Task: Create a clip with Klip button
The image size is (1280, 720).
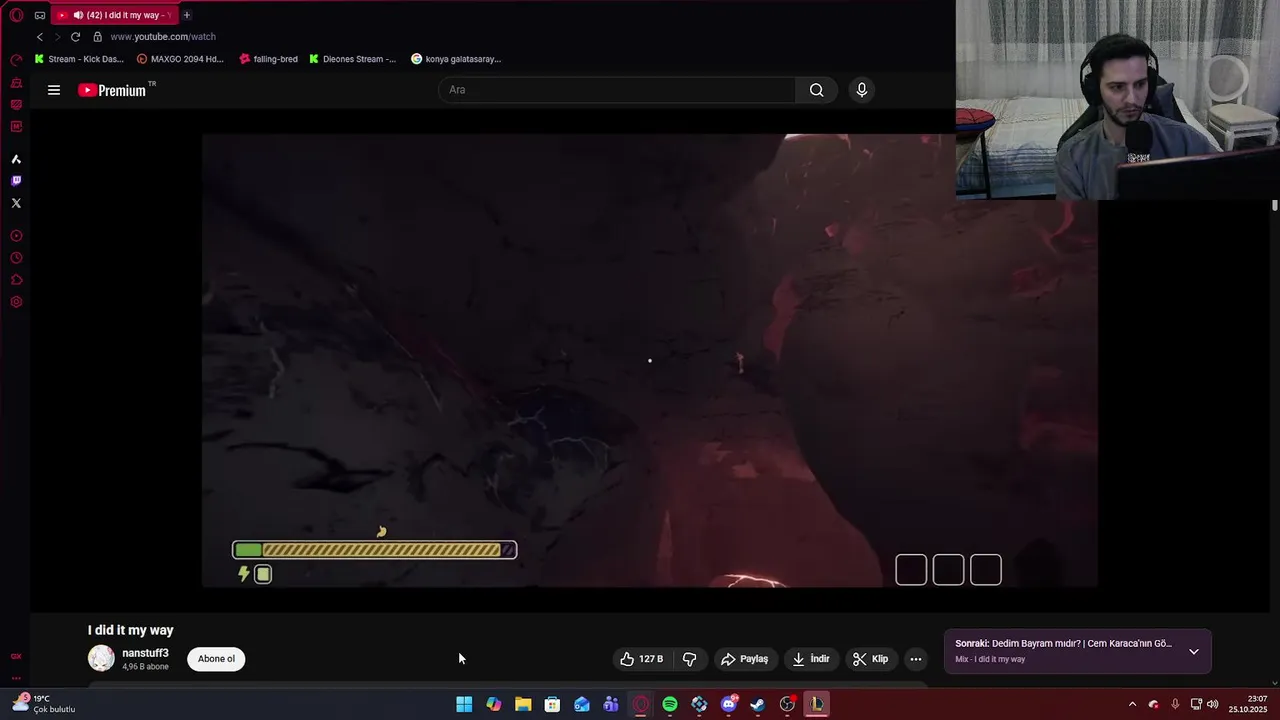Action: click(870, 659)
